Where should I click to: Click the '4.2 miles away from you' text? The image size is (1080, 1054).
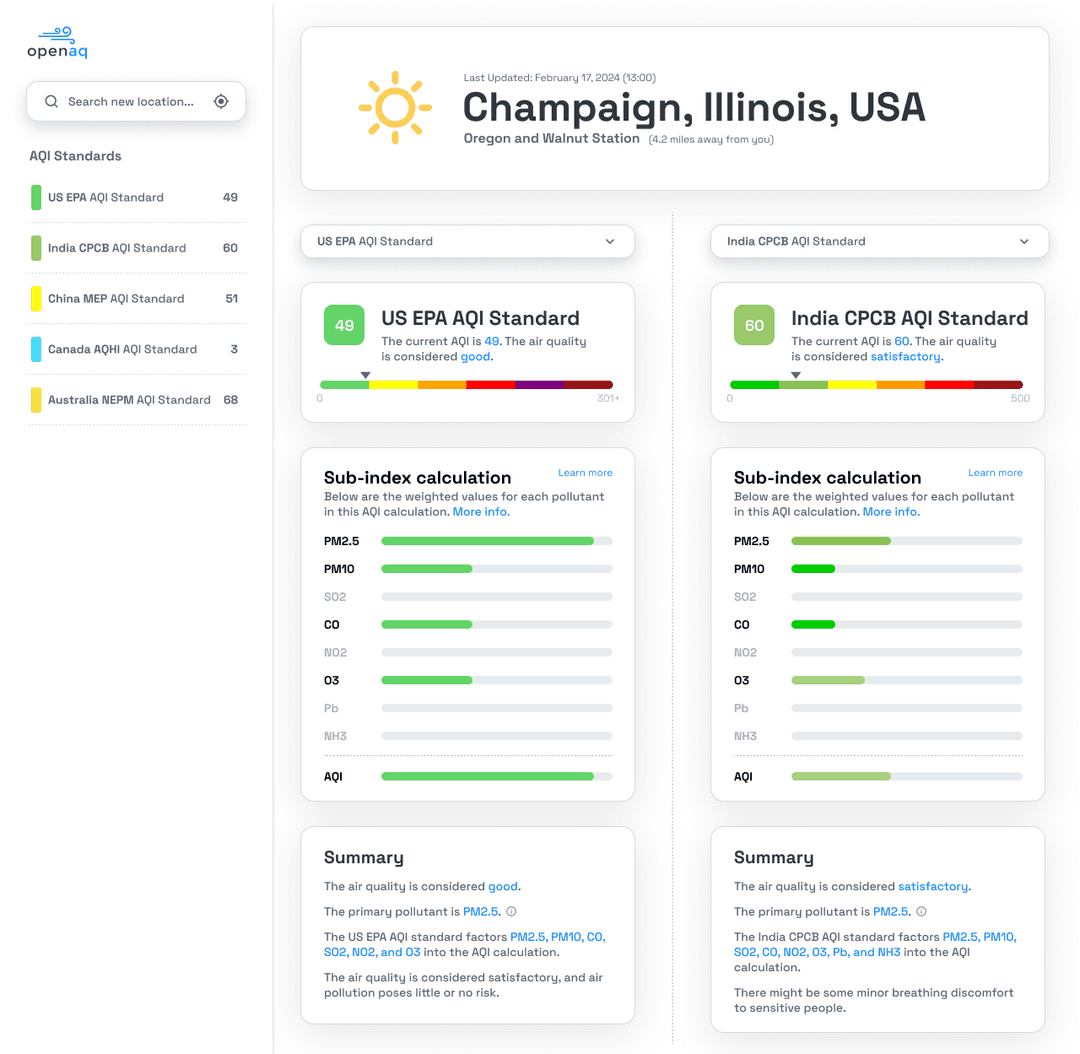pyautogui.click(x=711, y=140)
